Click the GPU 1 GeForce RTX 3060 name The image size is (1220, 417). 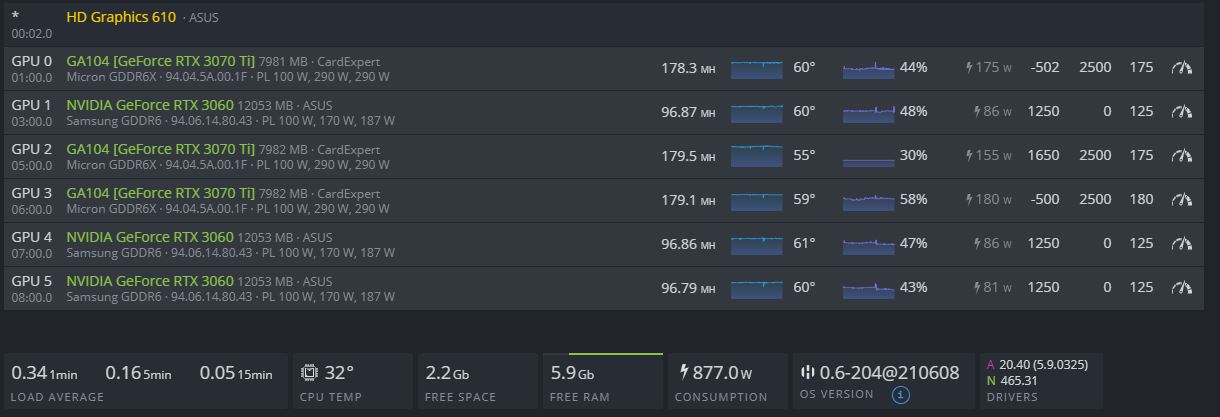click(x=150, y=105)
